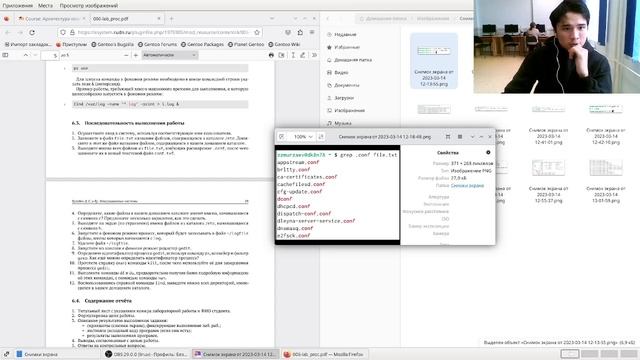
Task: Switch to OBS window in taskbar
Action: click(x=147, y=354)
